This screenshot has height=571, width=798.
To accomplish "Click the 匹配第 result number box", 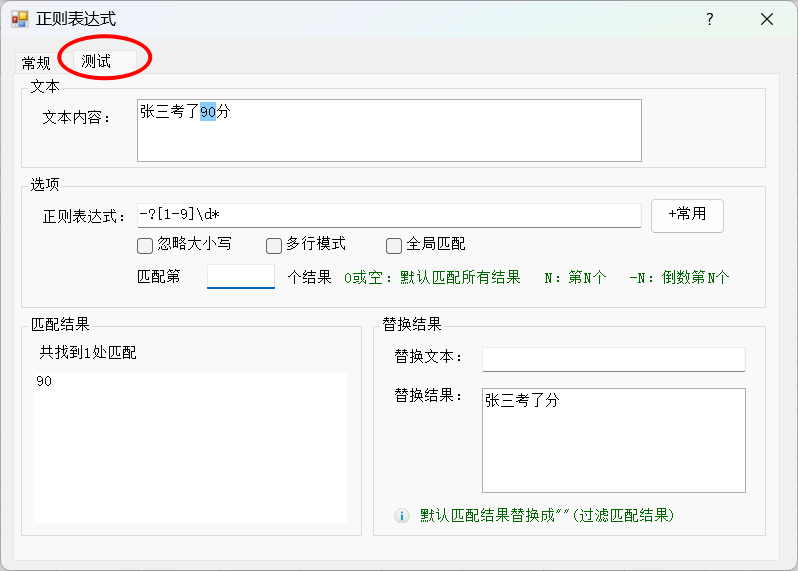I will pyautogui.click(x=240, y=276).
